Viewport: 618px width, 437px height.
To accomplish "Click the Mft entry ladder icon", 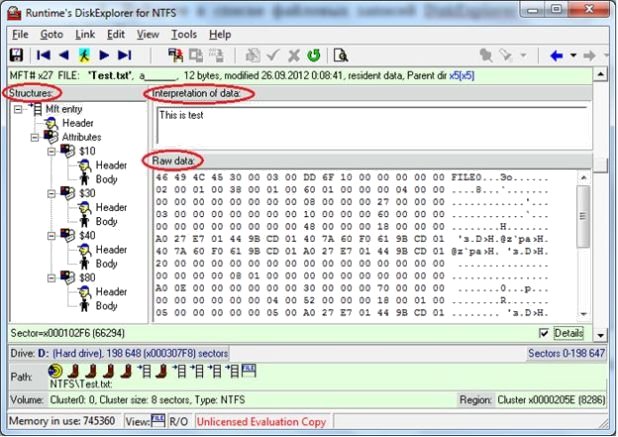I will (35, 109).
